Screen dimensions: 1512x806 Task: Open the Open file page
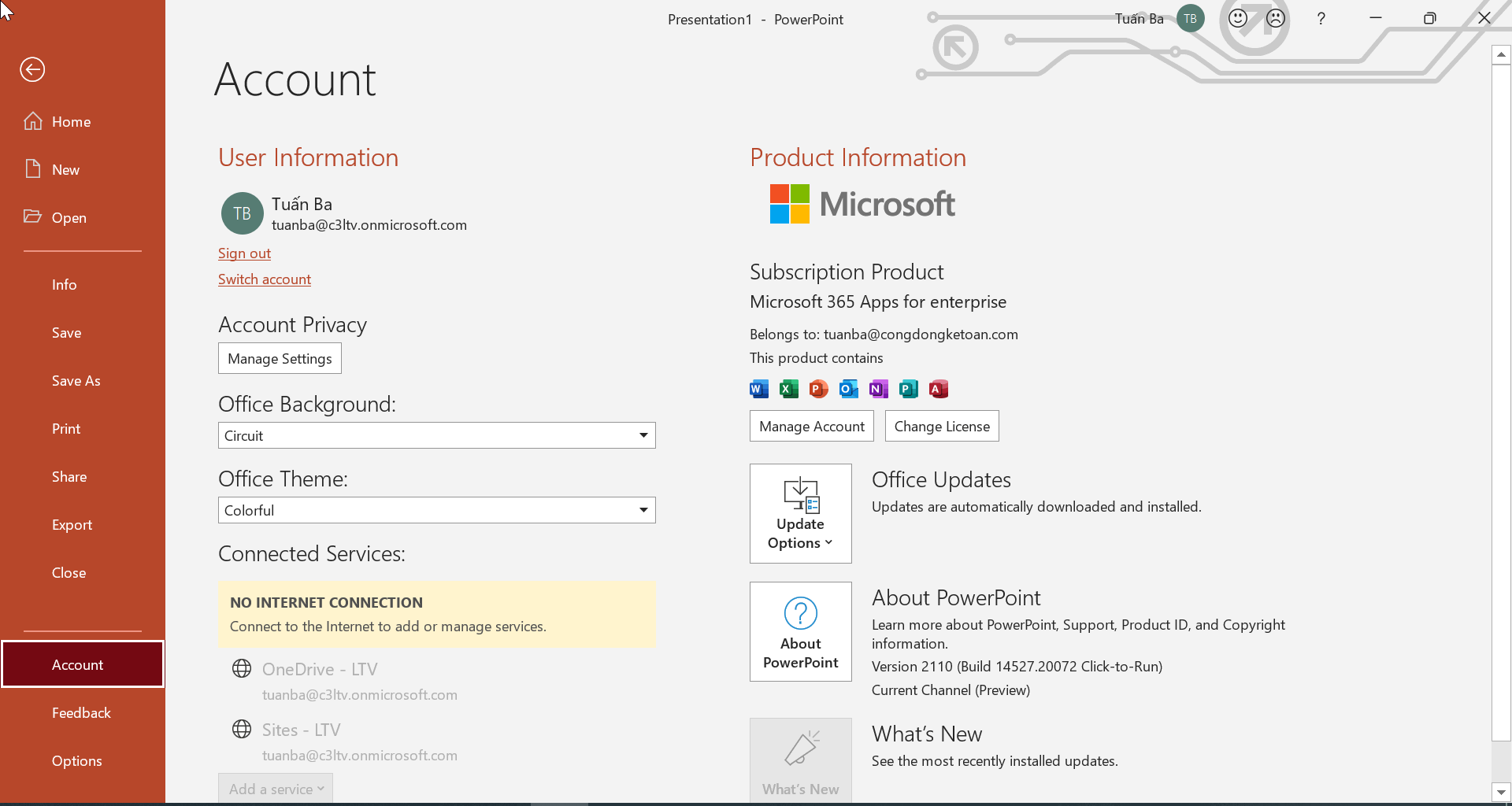tap(83, 217)
